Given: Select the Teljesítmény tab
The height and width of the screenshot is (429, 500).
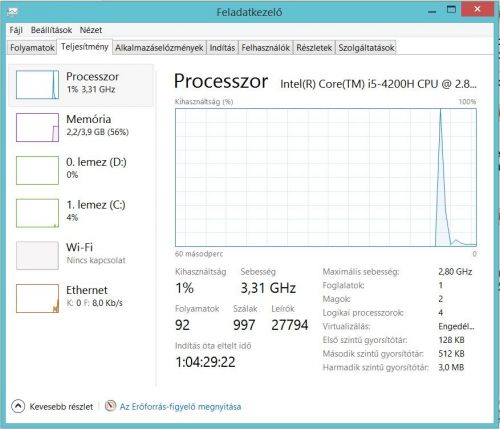Looking at the screenshot, I should [x=85, y=47].
